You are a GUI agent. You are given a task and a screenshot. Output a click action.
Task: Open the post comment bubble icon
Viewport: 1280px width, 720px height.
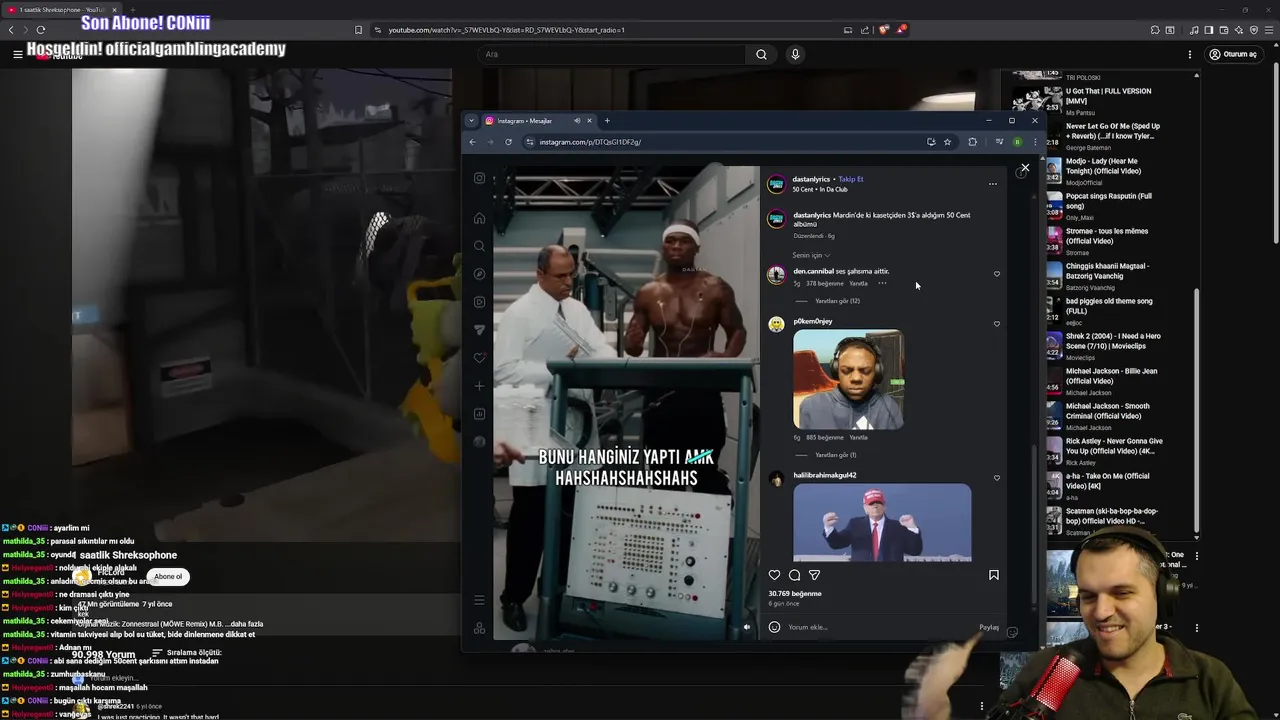tap(794, 575)
